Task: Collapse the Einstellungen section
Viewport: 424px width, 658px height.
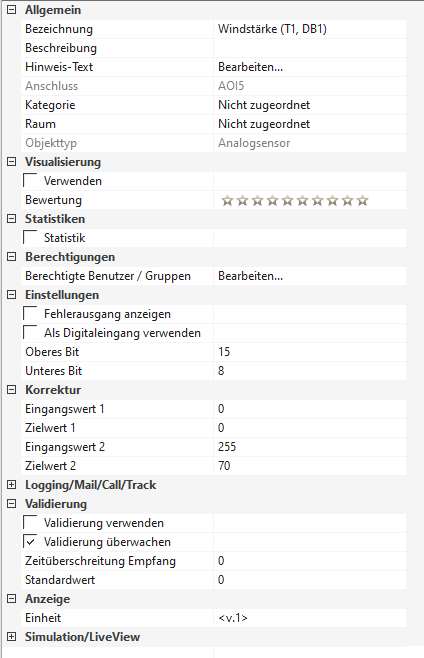Action: click(12, 295)
